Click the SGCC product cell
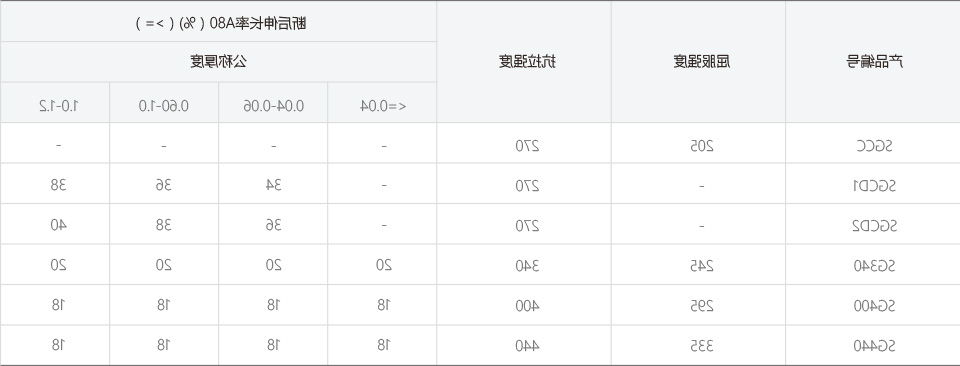960x366 pixels. (872, 143)
